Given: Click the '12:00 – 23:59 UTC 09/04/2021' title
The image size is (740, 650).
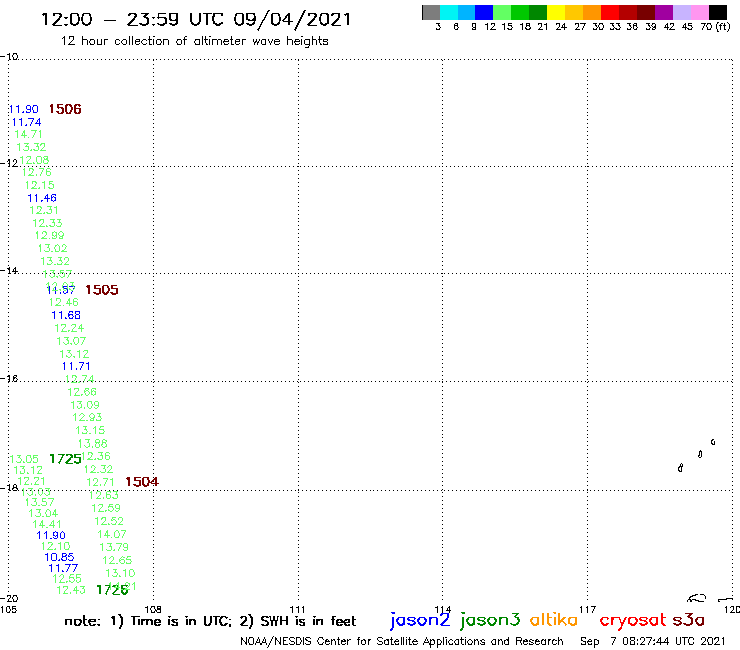Looking at the screenshot, I should (196, 20).
